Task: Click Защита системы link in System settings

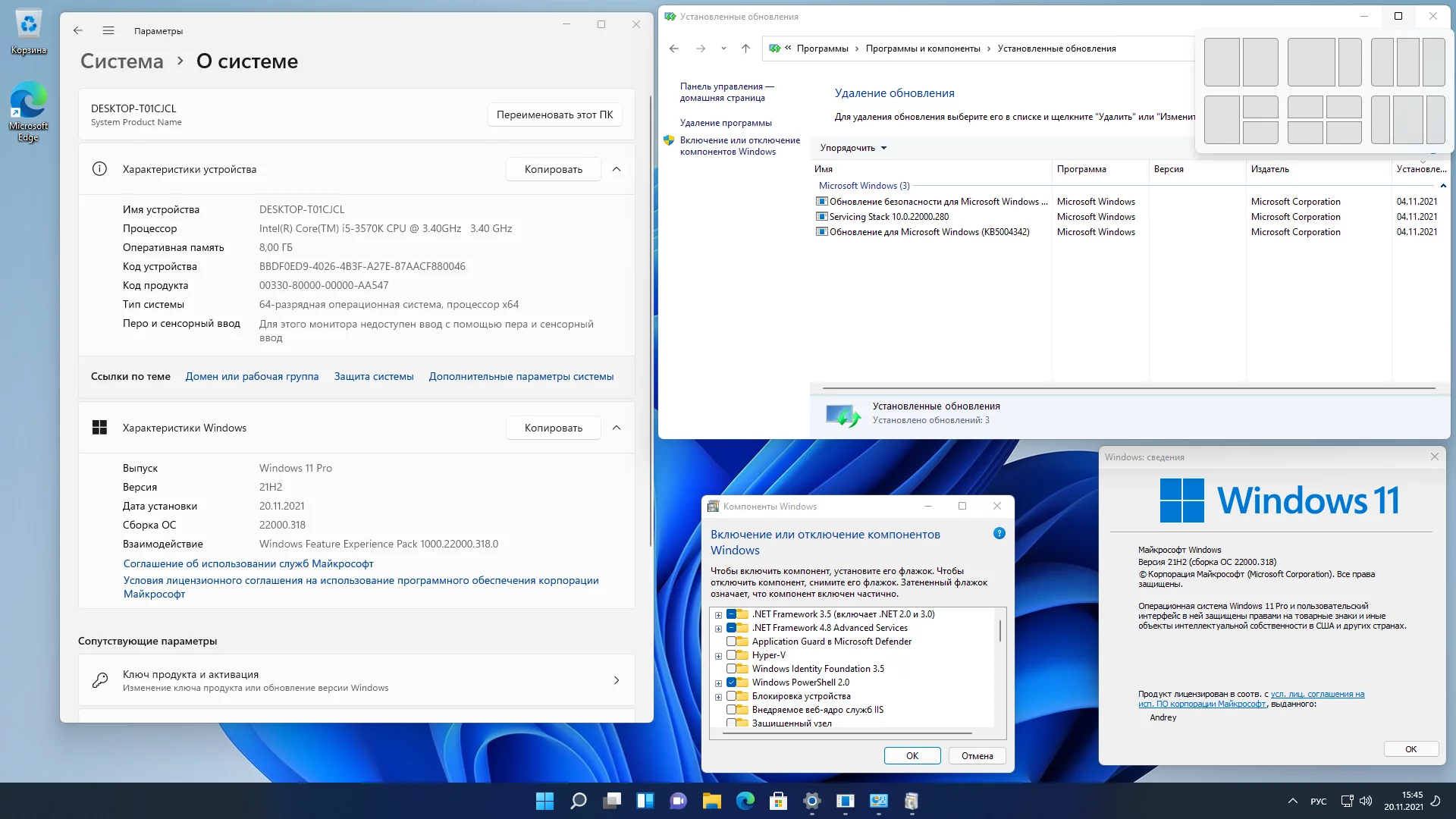Action: 374,376
